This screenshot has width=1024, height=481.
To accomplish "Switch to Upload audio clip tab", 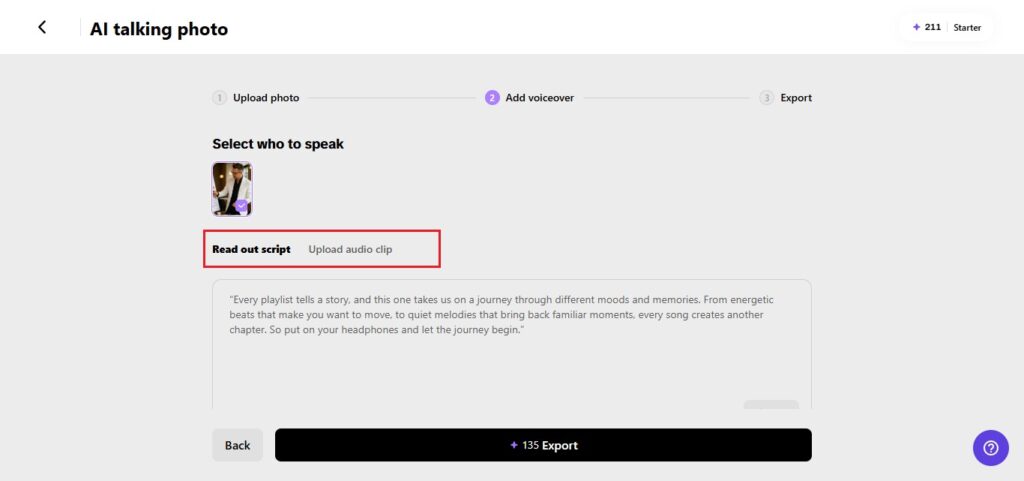I will tap(350, 249).
